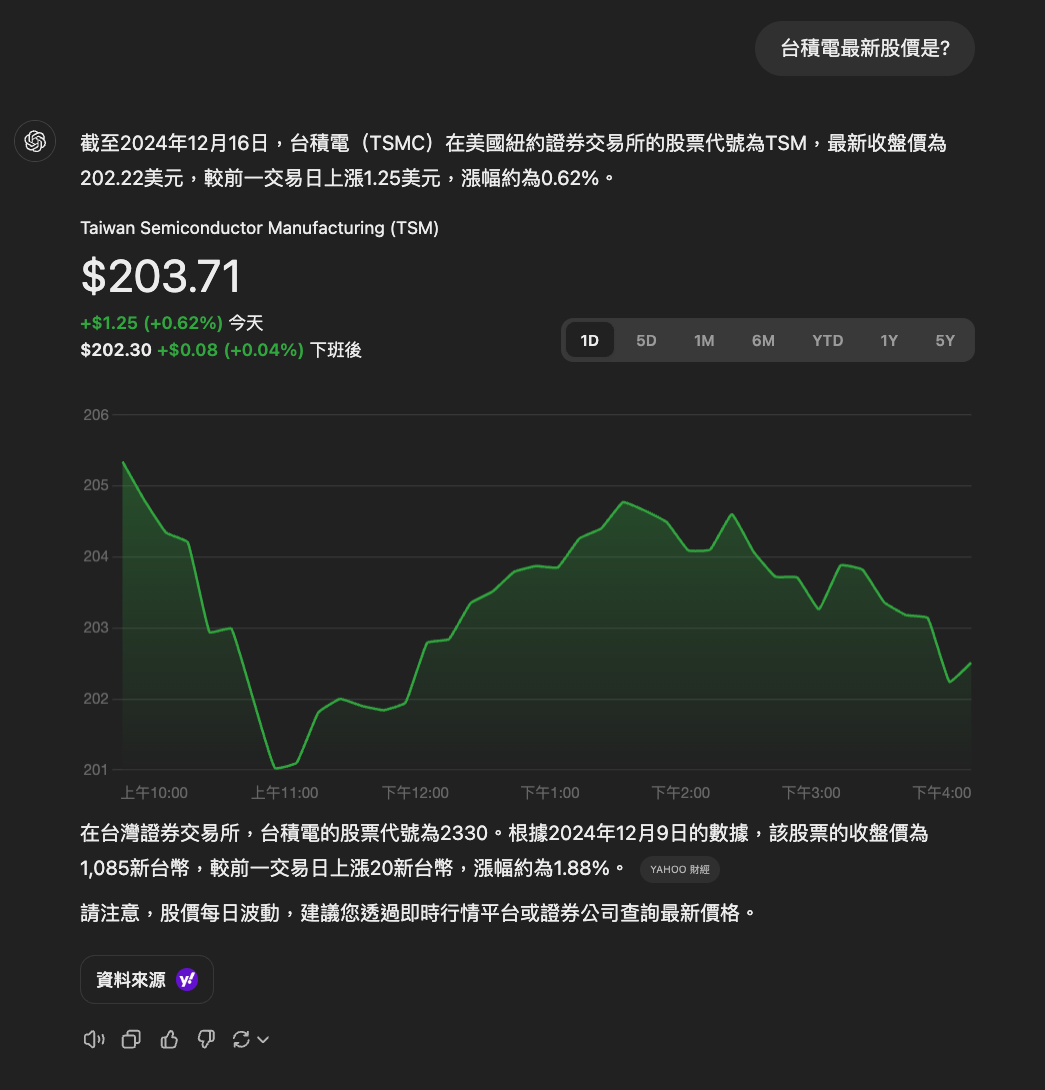Viewport: 1045px width, 1090px height.
Task: Click the ChatGPT logo avatar
Action: tap(35, 141)
